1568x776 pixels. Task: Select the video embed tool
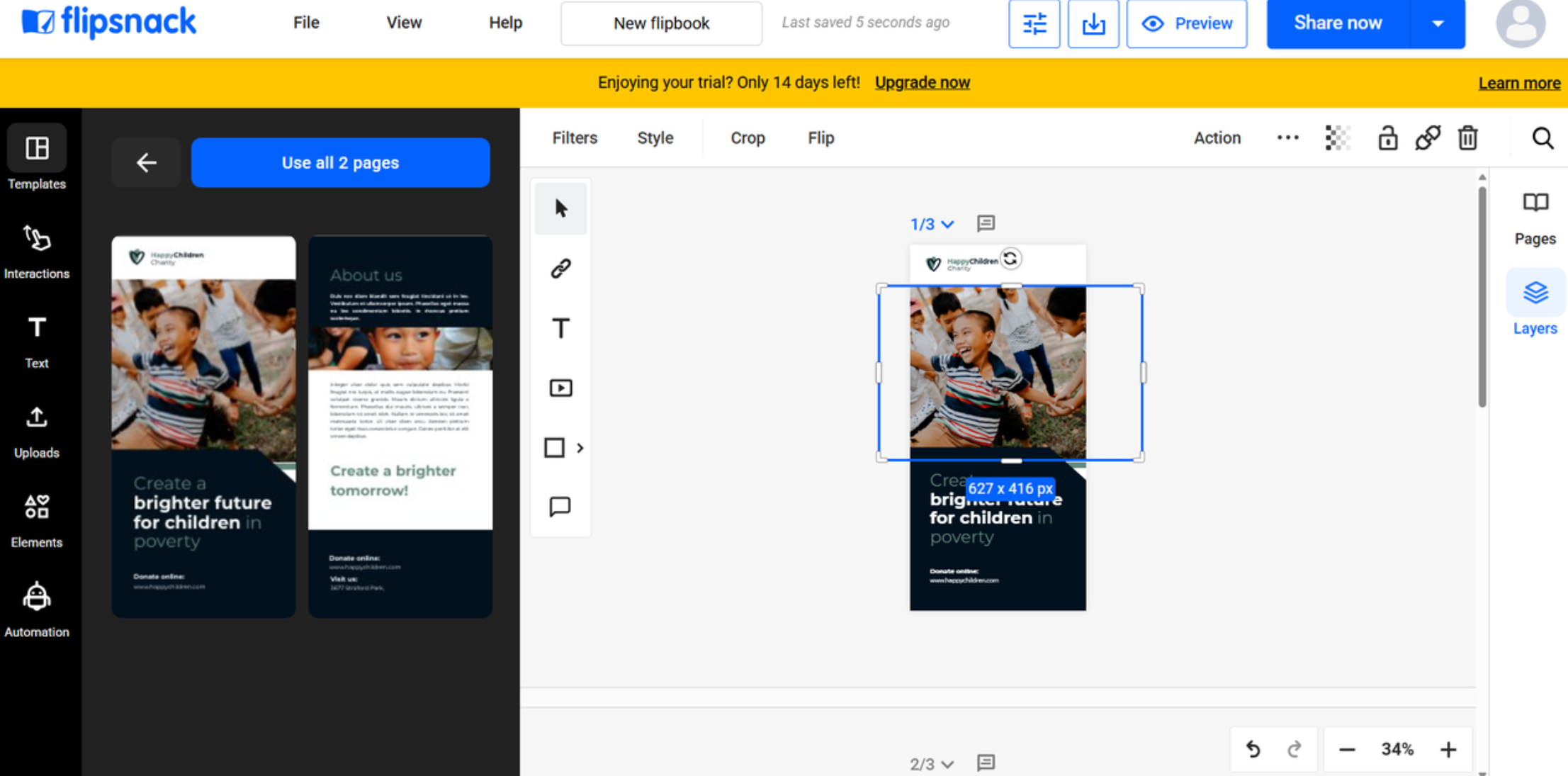point(560,388)
